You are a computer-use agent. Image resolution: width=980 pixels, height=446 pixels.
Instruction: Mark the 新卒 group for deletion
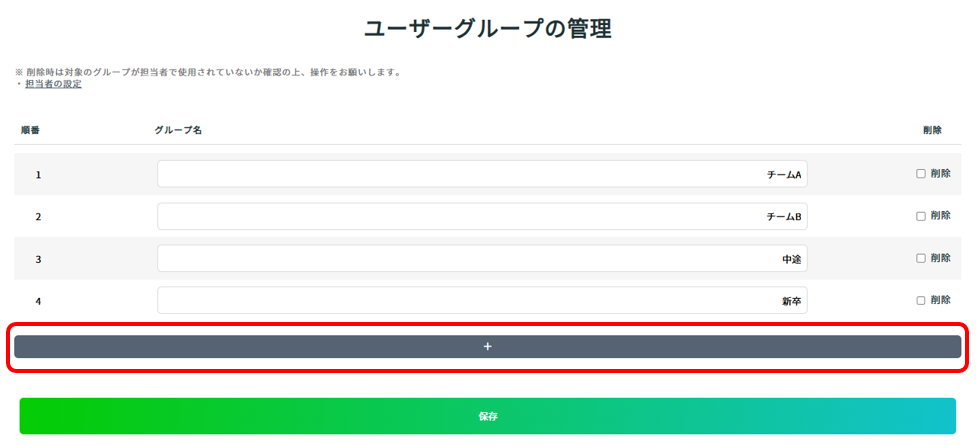click(921, 300)
